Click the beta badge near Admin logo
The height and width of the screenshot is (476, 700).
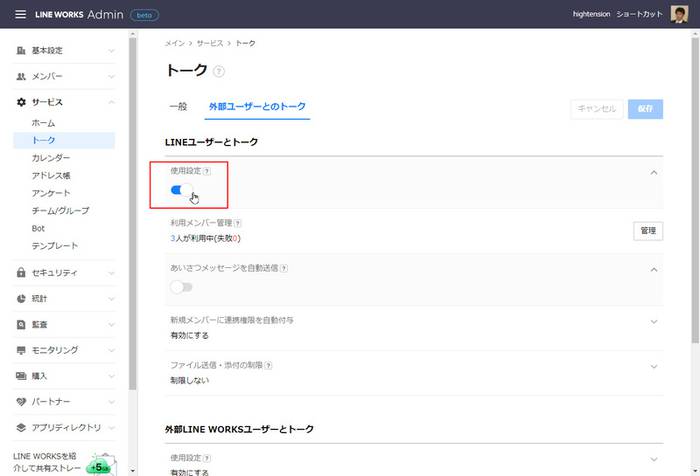[x=144, y=15]
